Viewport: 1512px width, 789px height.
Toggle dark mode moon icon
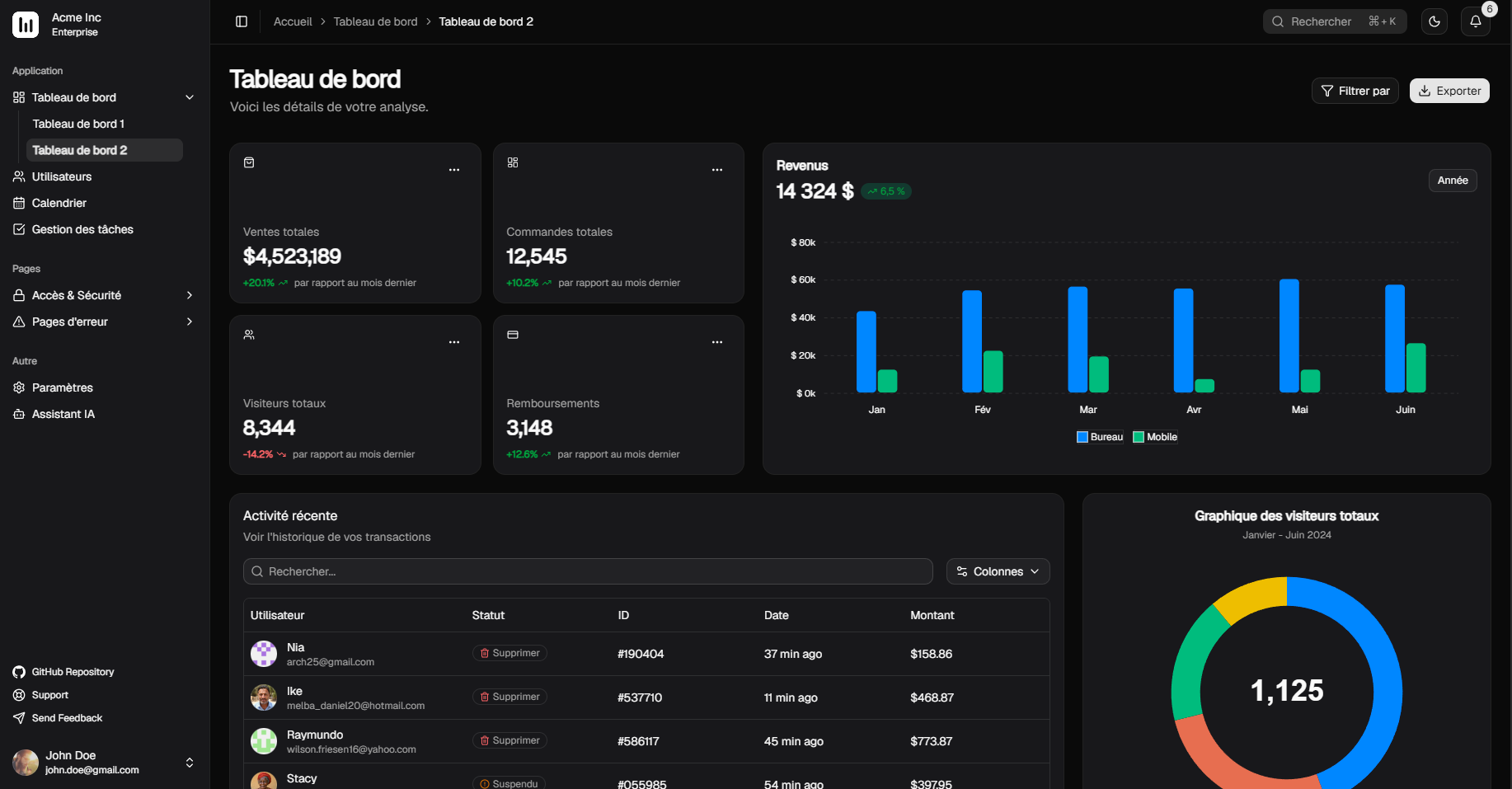[x=1435, y=21]
